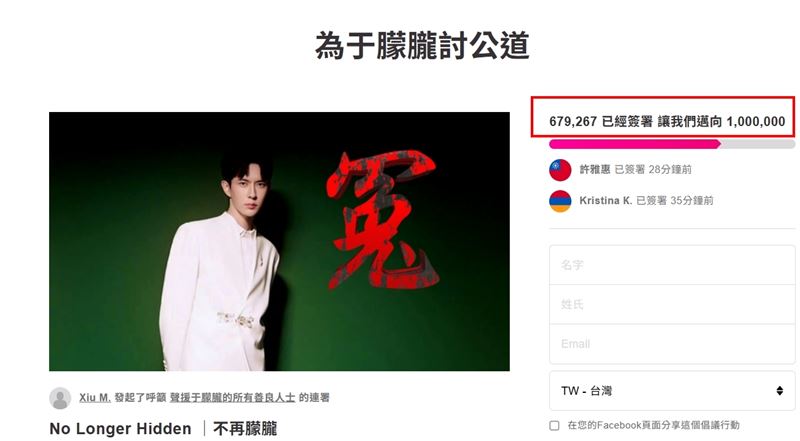Click in the Email input field
The height and width of the screenshot is (441, 800).
click(672, 344)
